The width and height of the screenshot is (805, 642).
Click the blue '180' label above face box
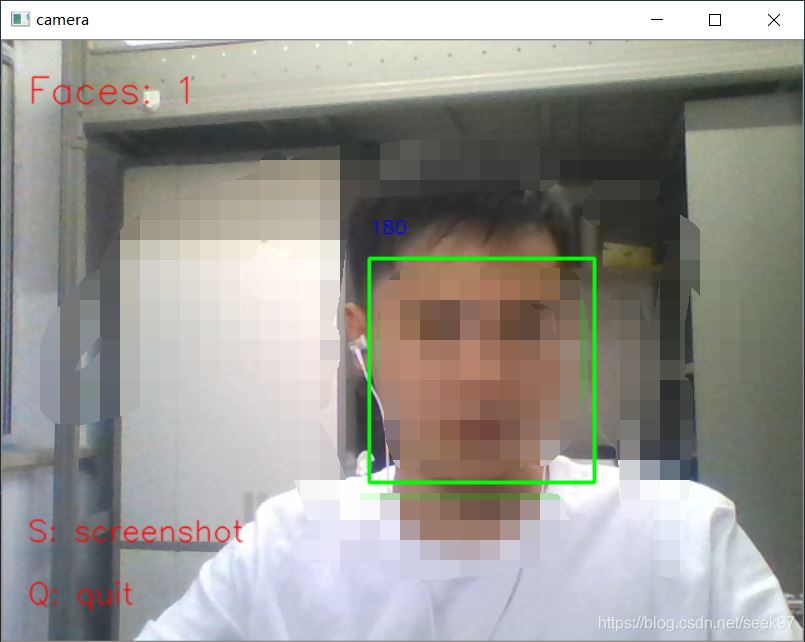389,227
